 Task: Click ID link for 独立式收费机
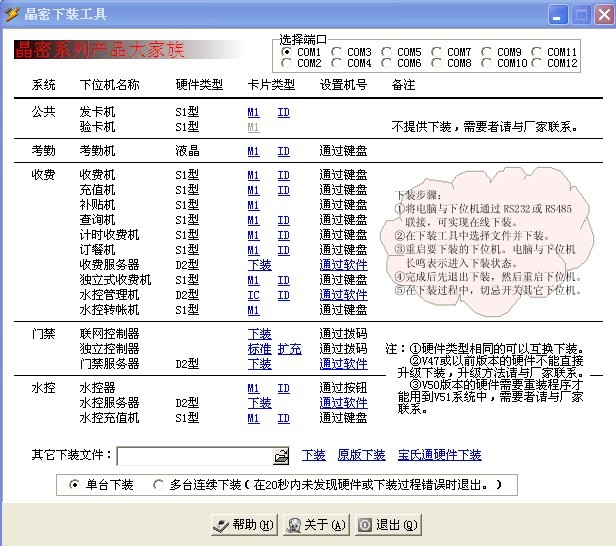(x=284, y=280)
